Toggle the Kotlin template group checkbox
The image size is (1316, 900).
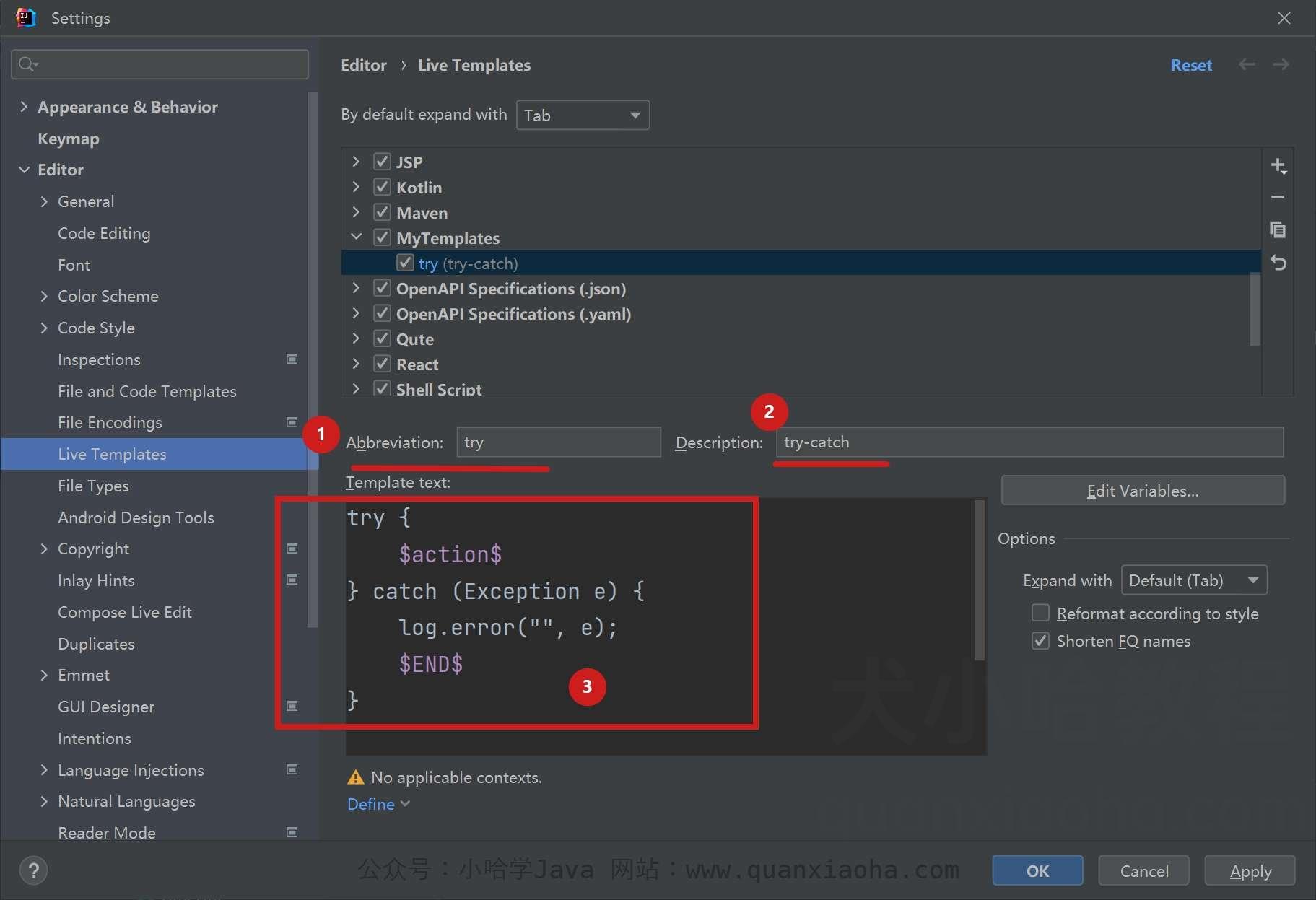(382, 187)
